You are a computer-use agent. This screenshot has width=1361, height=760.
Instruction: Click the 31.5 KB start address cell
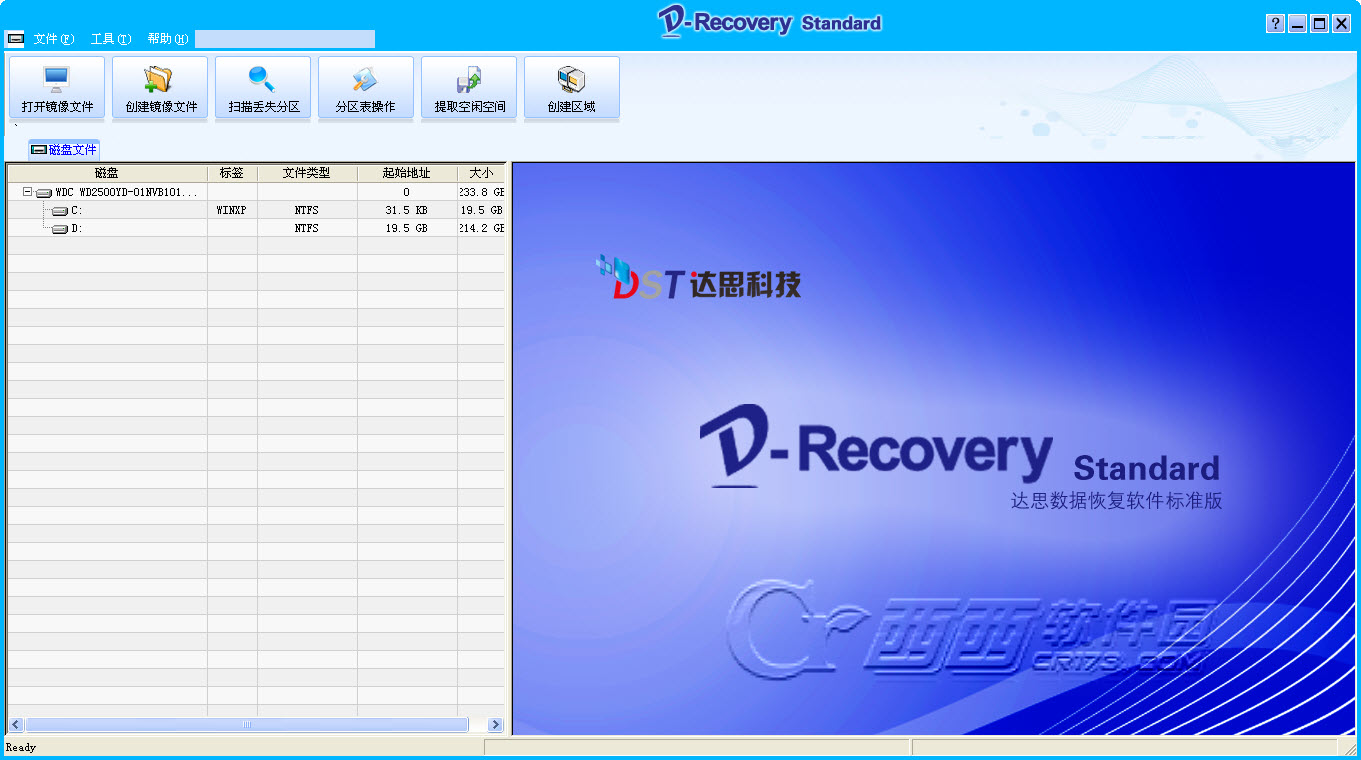(x=407, y=210)
